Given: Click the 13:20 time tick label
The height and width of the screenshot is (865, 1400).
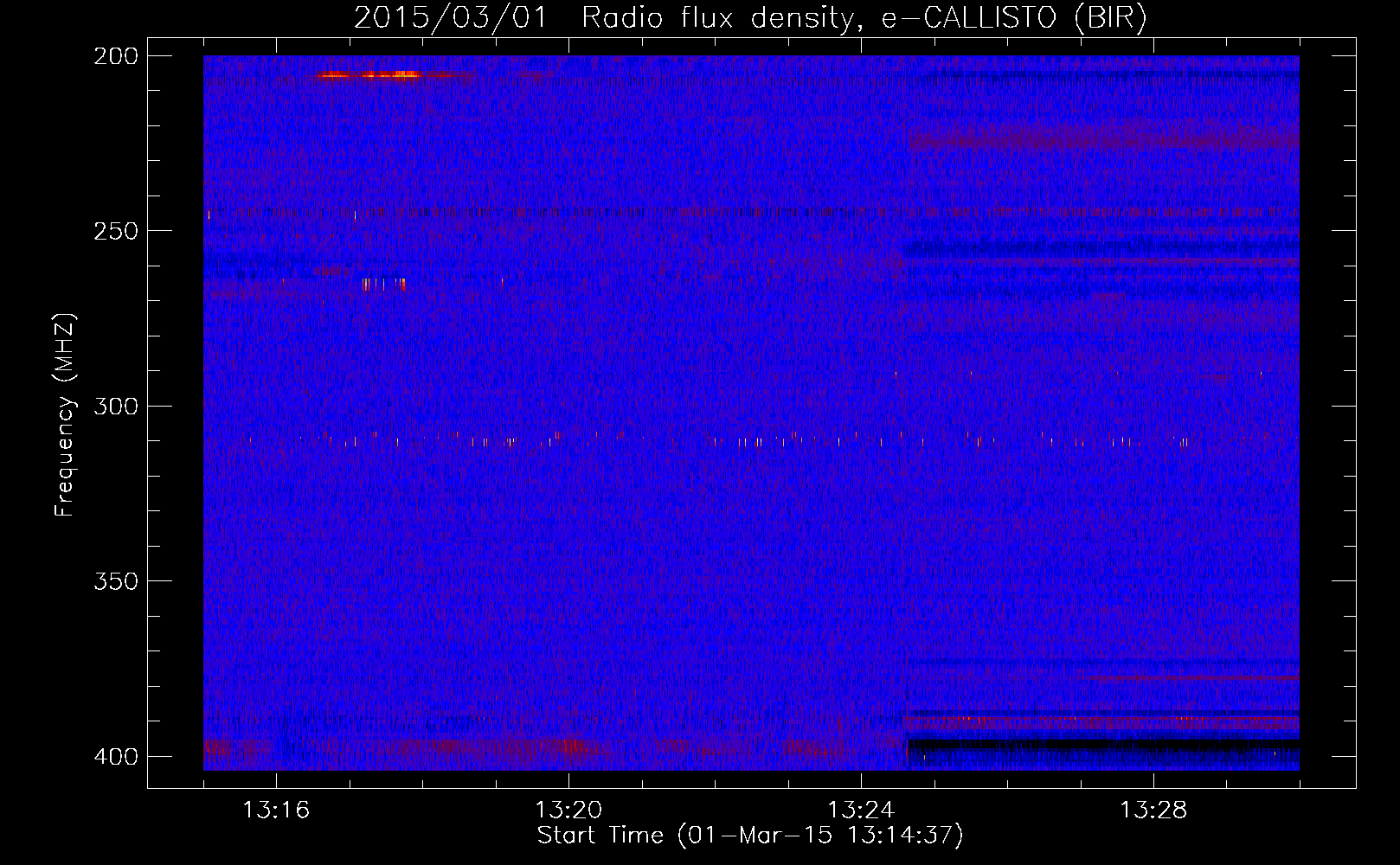Looking at the screenshot, I should pos(568,811).
